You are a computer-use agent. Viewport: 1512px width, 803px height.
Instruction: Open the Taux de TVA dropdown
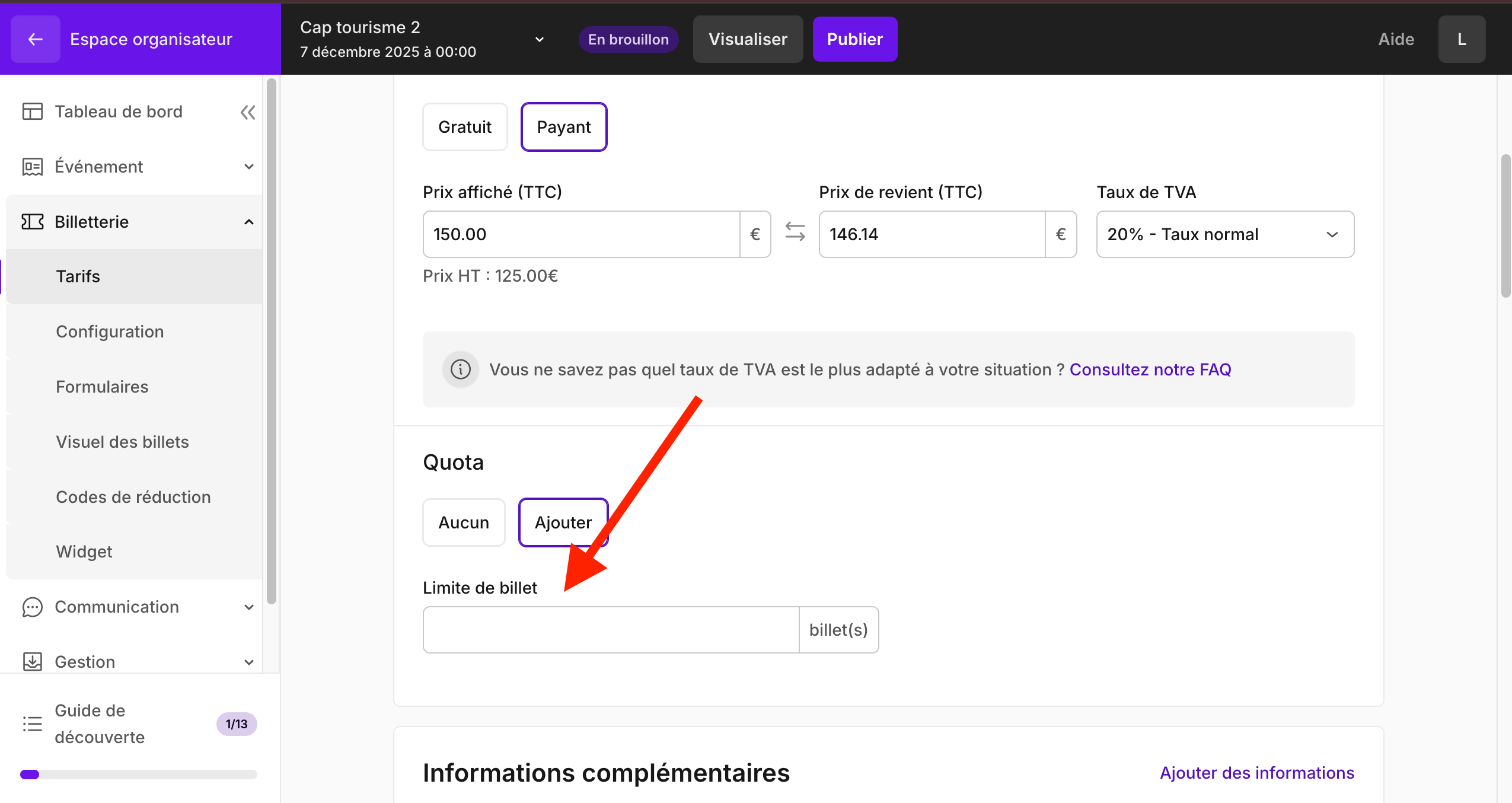pos(1224,234)
